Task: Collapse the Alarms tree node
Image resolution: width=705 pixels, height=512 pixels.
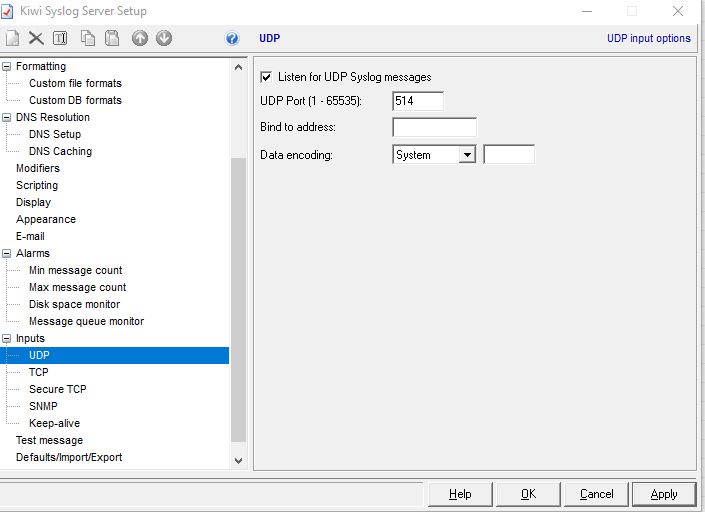Action: pos(7,254)
